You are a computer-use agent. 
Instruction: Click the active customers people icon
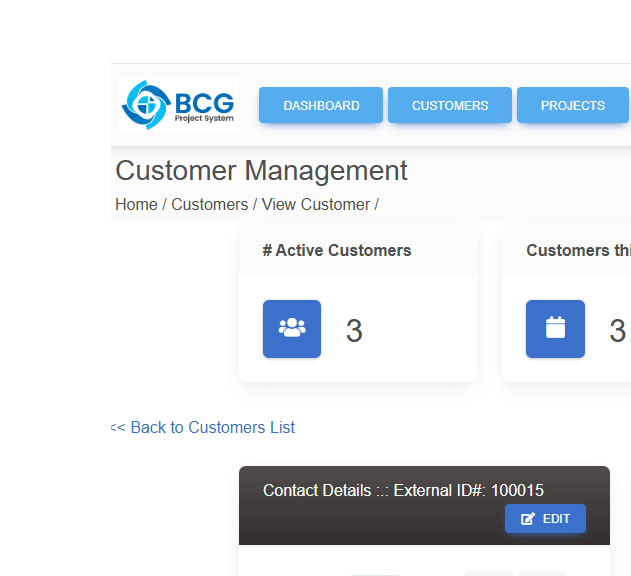(x=292, y=329)
